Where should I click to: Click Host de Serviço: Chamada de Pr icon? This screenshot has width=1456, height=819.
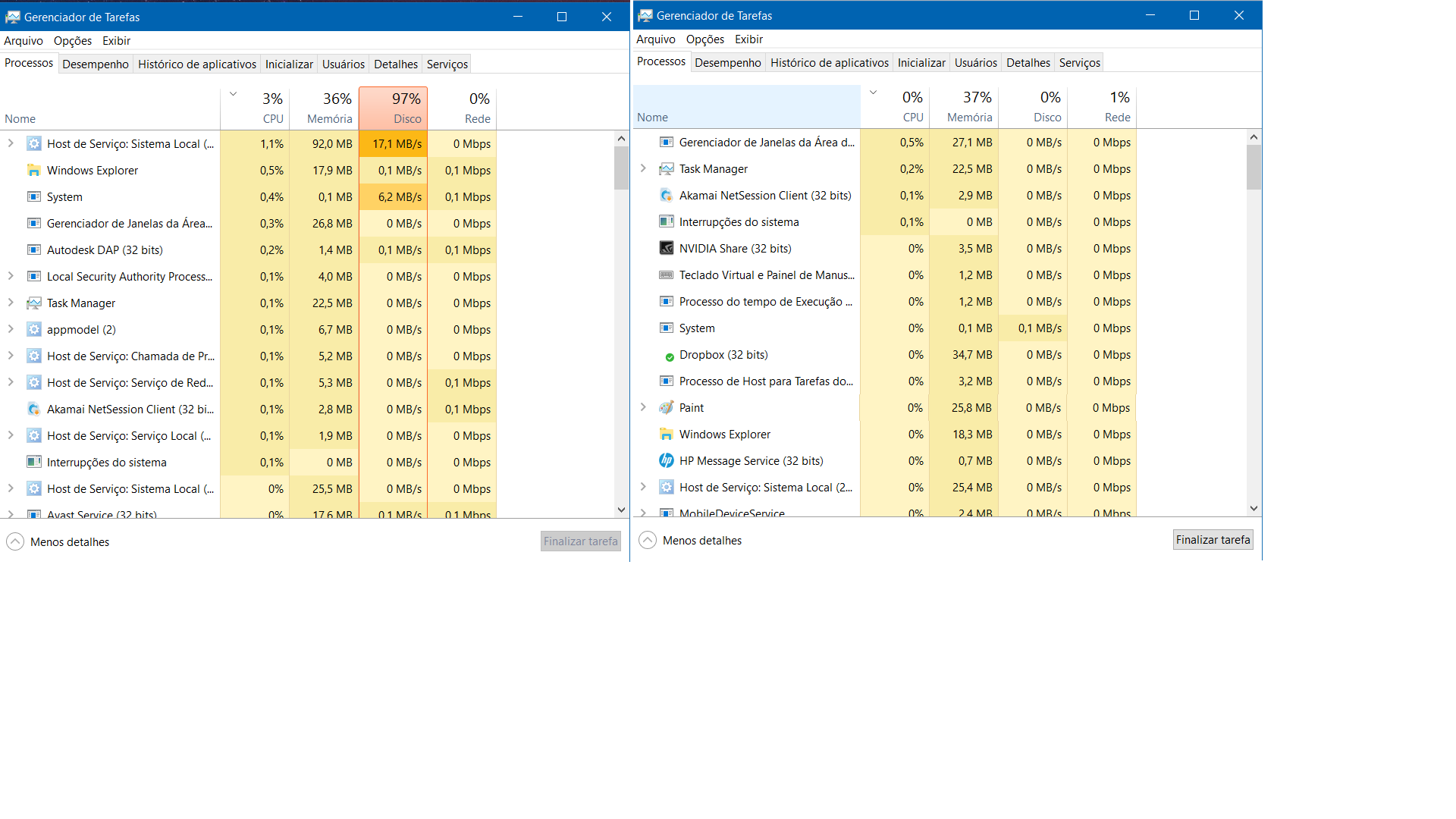34,356
